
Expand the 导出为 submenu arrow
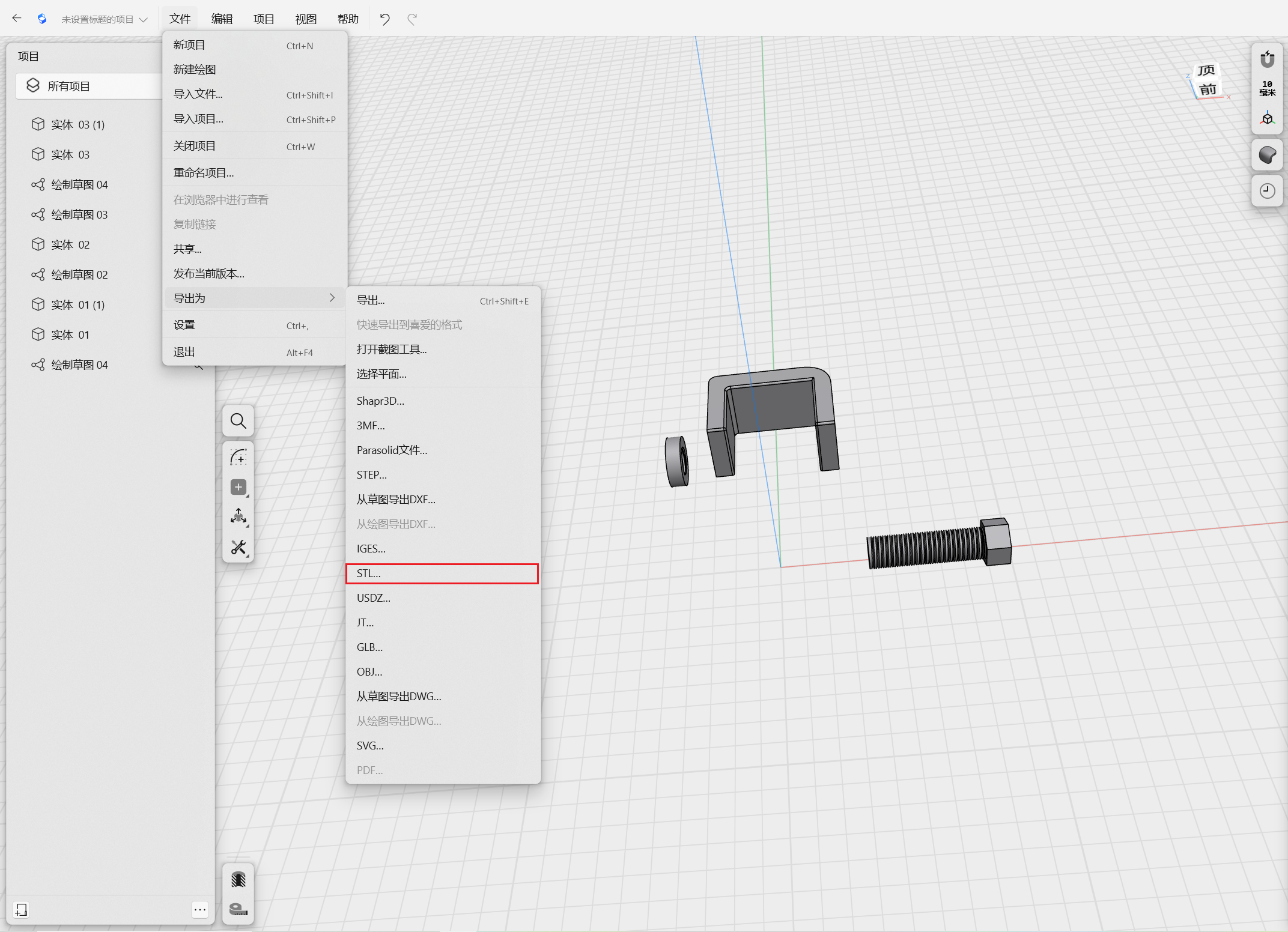point(332,298)
